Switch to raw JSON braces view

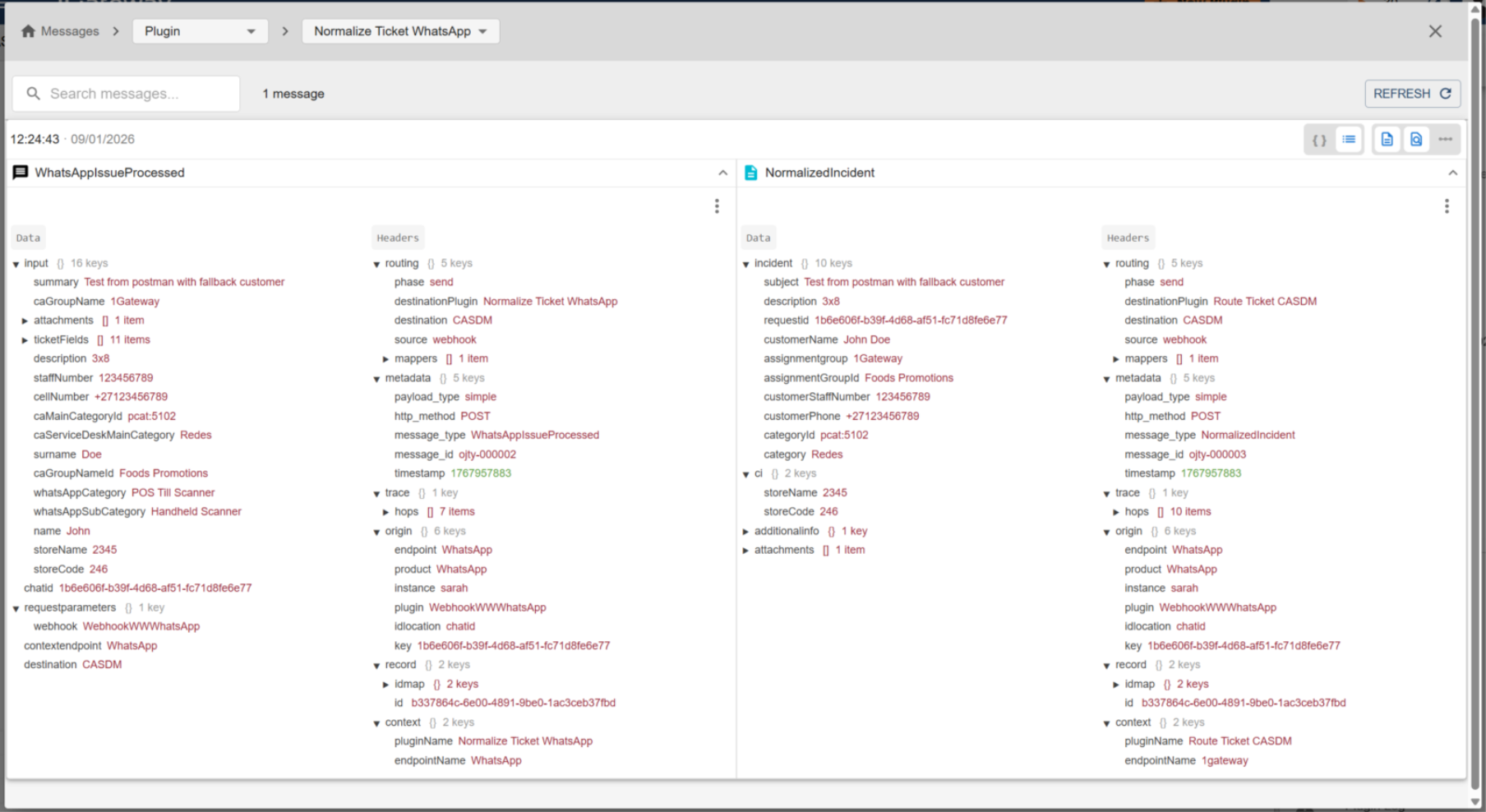pos(1319,140)
